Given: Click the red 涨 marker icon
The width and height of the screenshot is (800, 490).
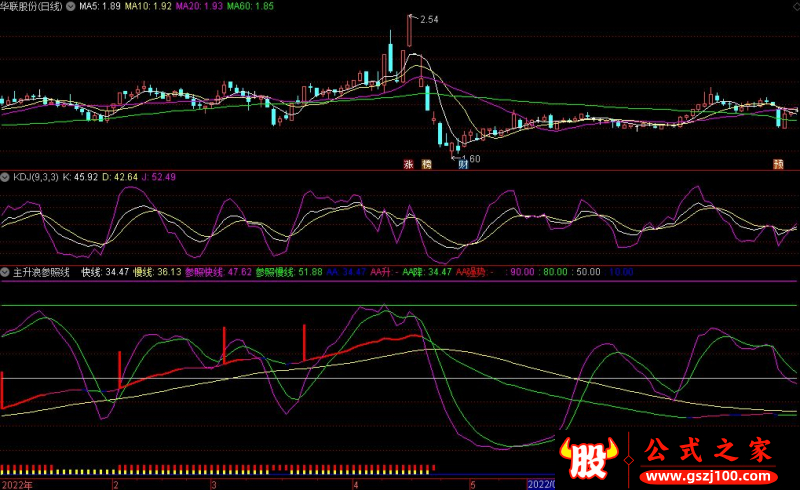Looking at the screenshot, I should (x=409, y=164).
